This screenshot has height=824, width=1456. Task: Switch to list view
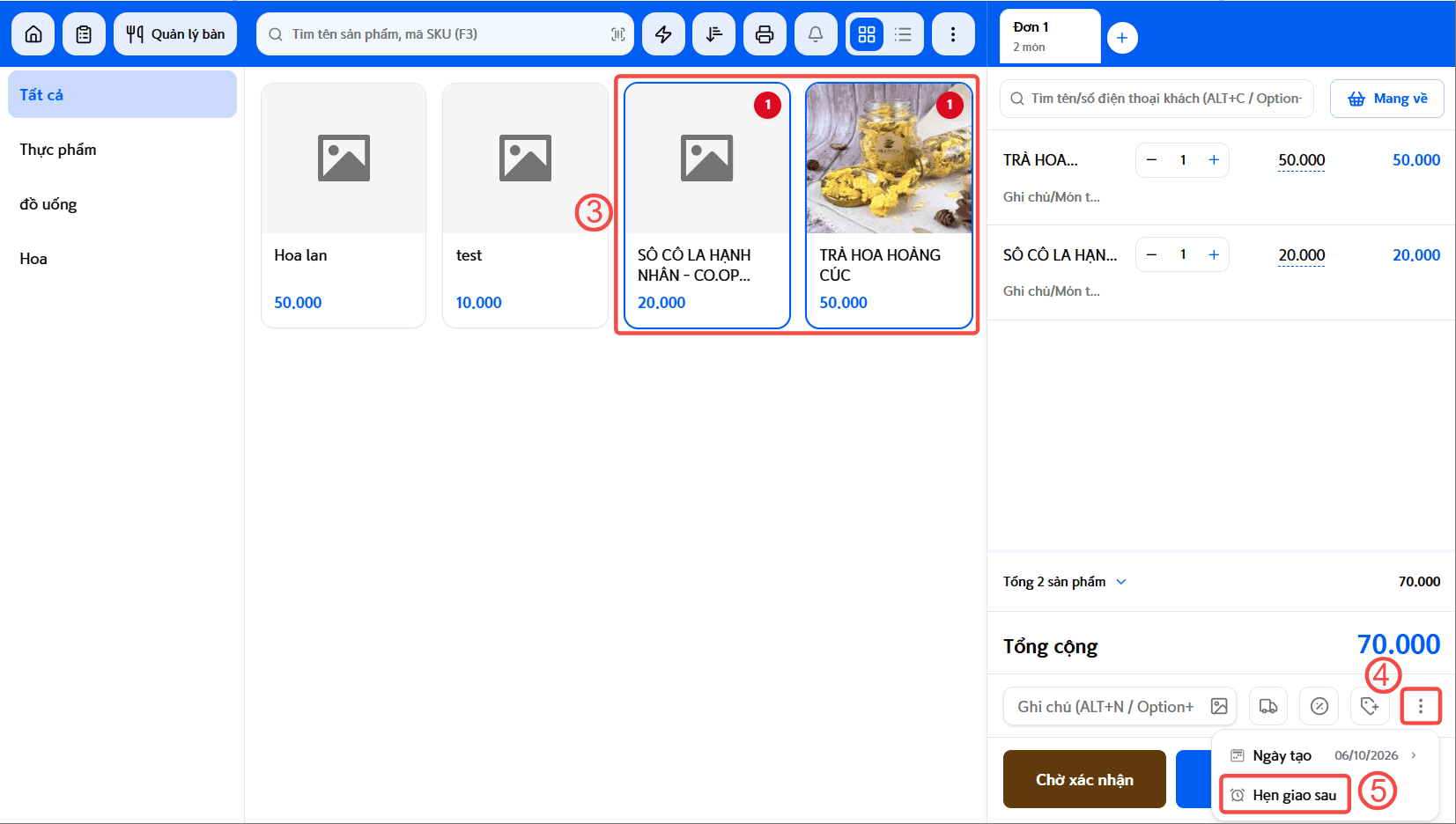pyautogui.click(x=903, y=34)
